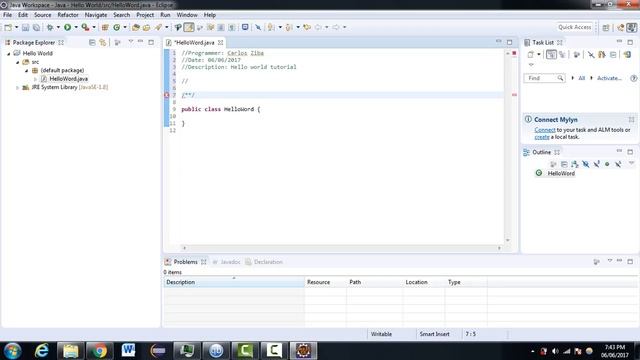Expand the JRE System Library node
The width and height of the screenshot is (640, 360).
[x=18, y=87]
